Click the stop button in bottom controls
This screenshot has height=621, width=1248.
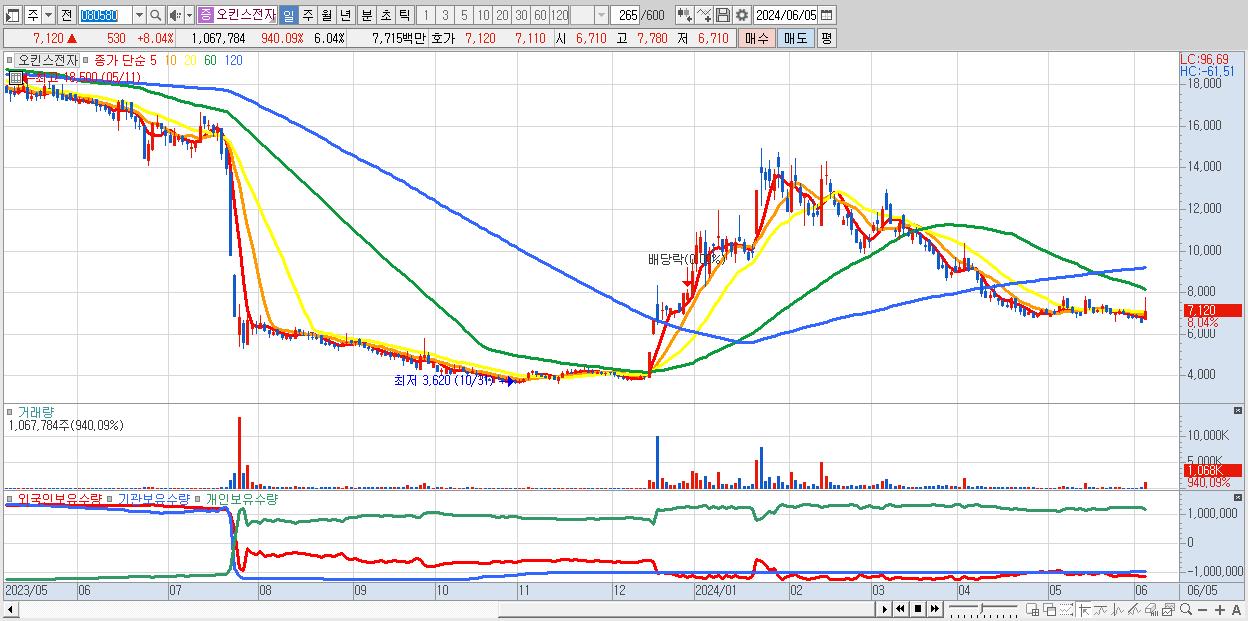click(918, 609)
